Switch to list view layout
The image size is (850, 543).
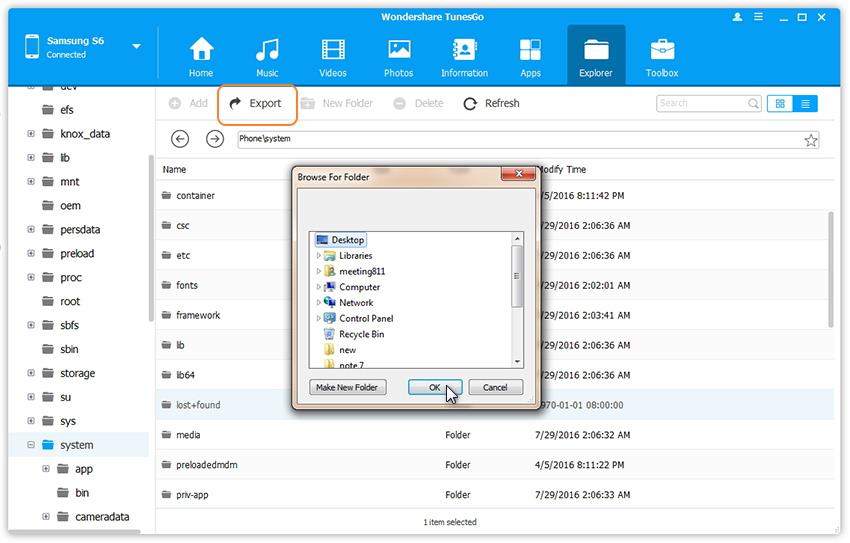805,103
